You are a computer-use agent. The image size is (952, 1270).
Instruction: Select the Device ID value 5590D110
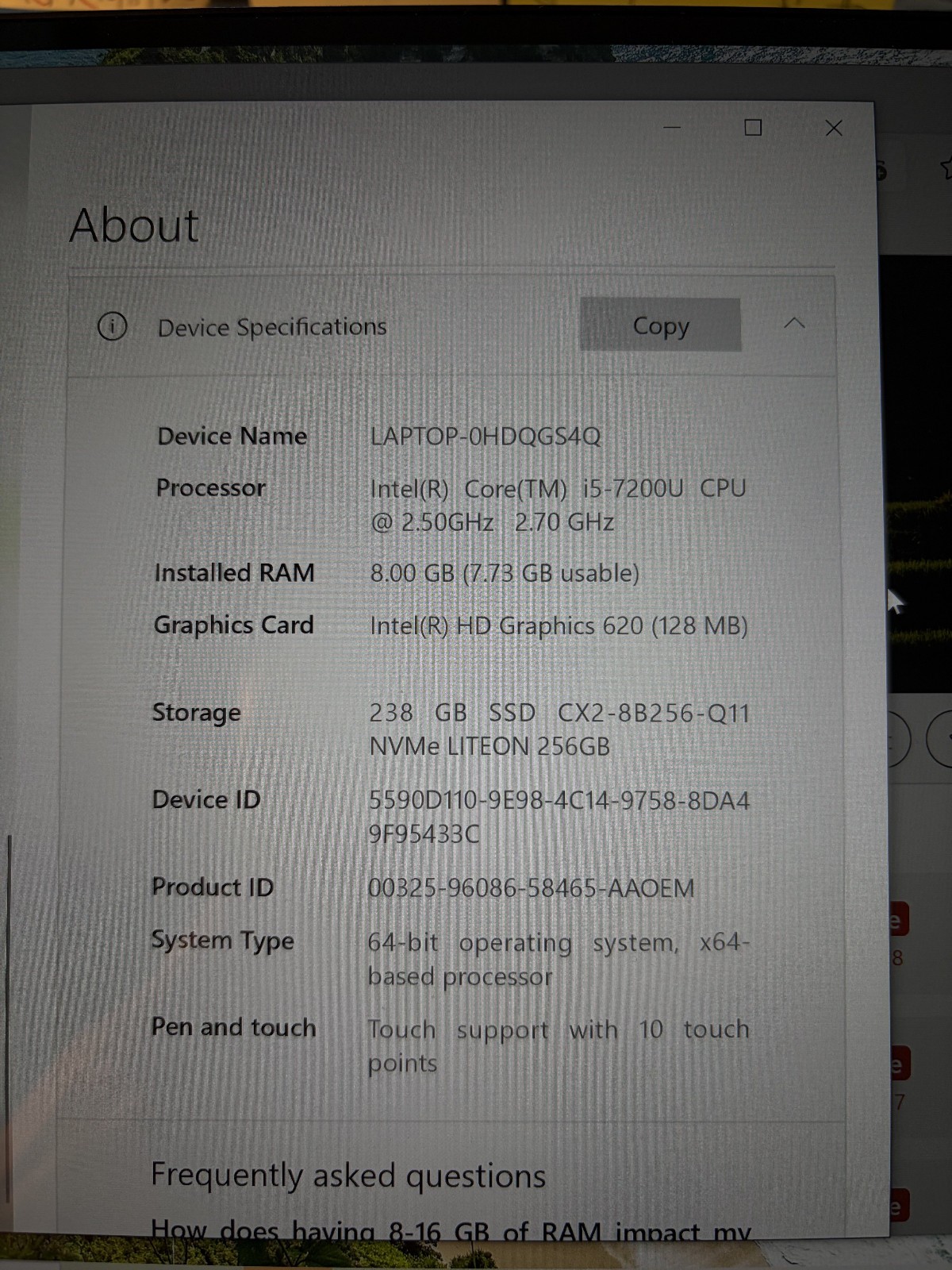[559, 817]
